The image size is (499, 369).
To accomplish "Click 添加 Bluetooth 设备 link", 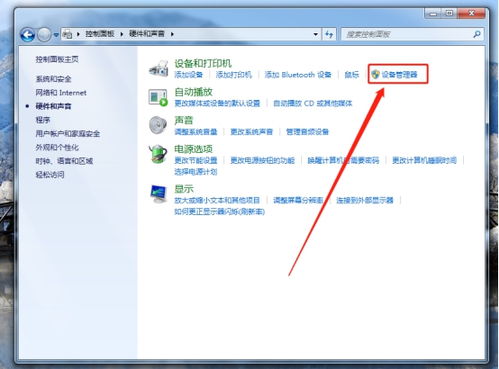I will click(298, 75).
